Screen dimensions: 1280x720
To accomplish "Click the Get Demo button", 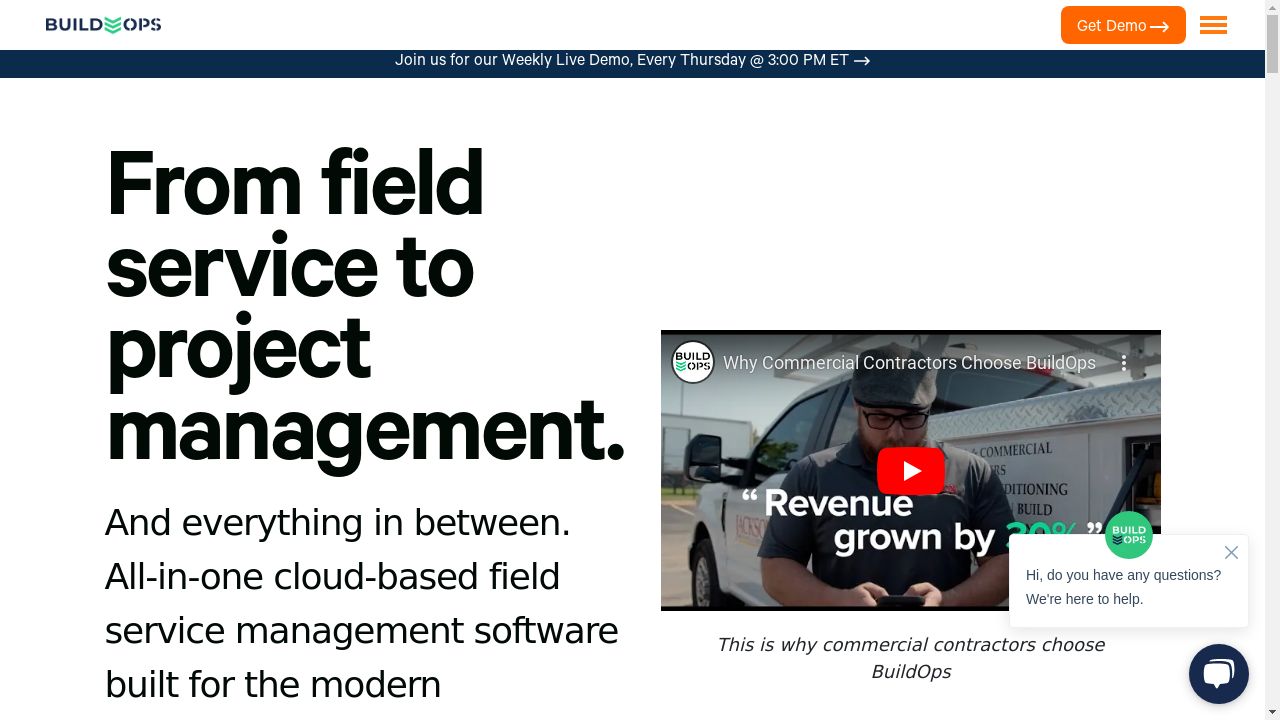I will [1123, 25].
